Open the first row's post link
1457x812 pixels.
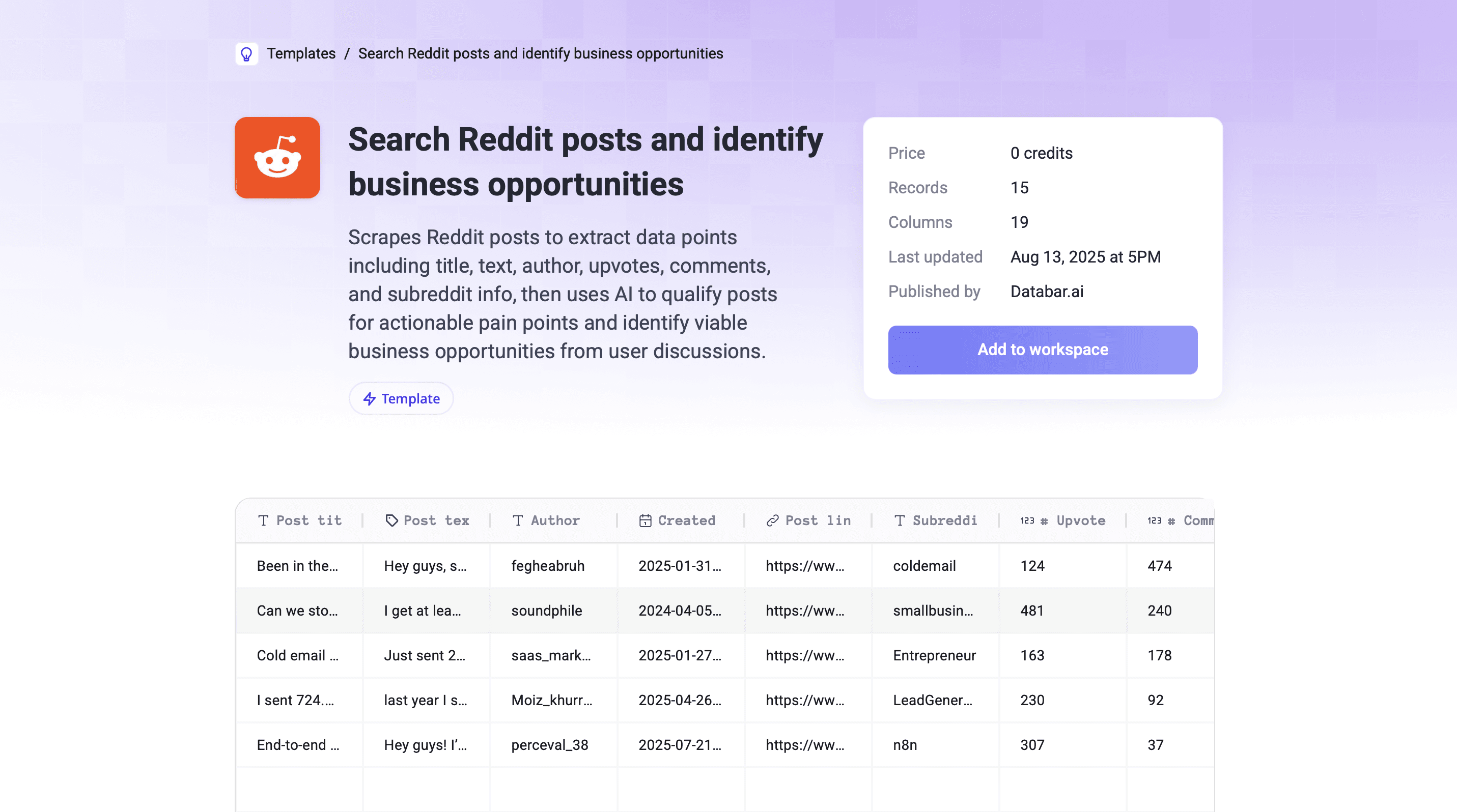[804, 566]
